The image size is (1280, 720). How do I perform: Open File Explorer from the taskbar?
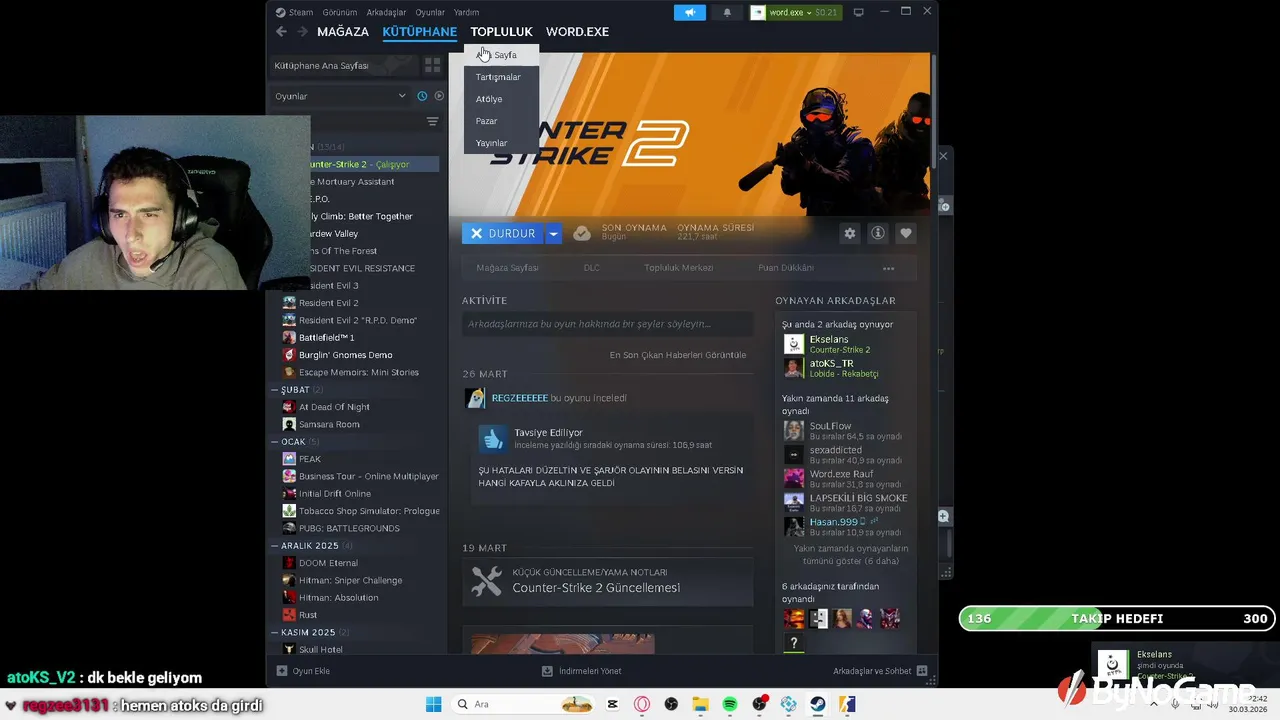tap(701, 704)
